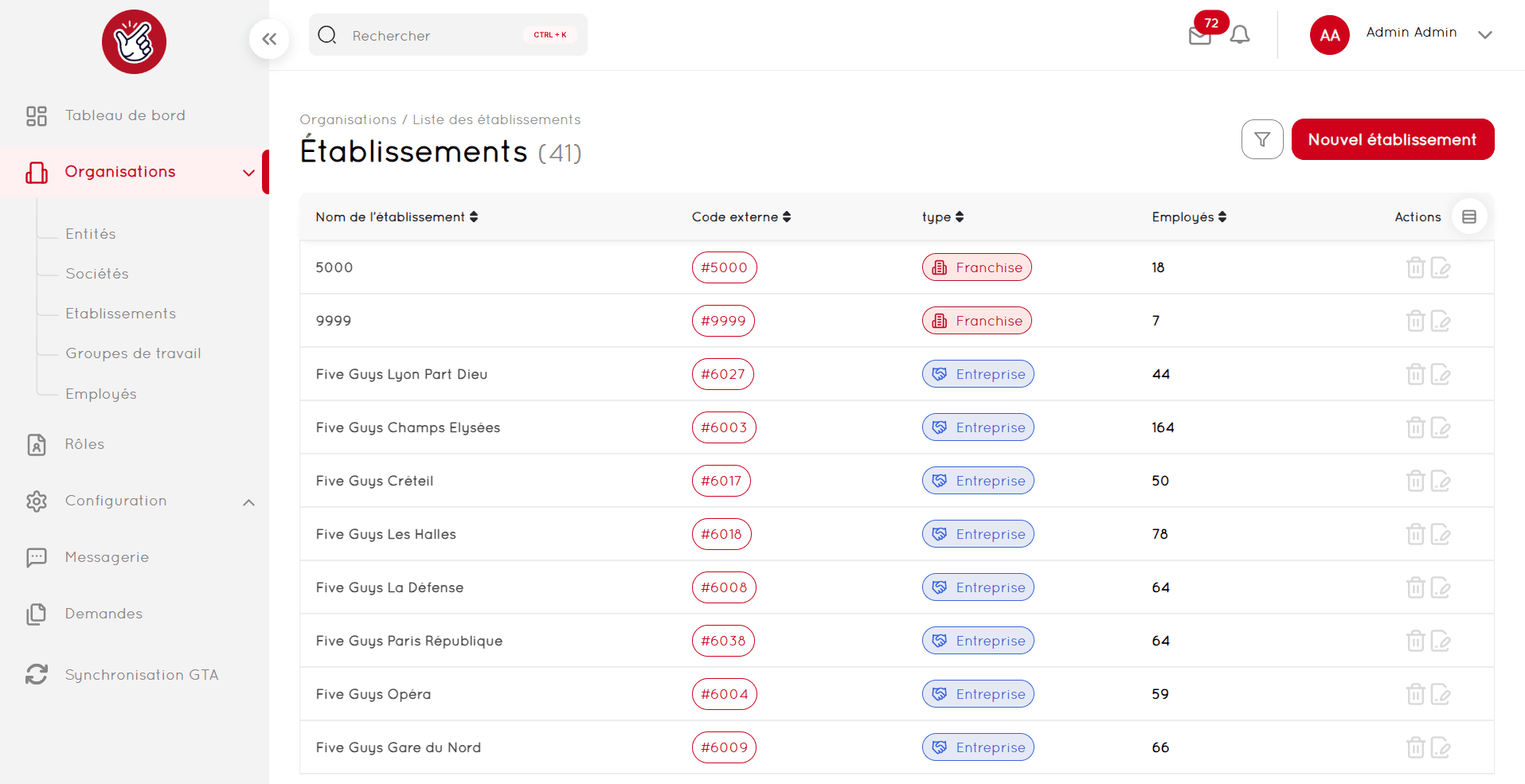
Task: Delete Five Guys Gare du Nord
Action: click(1415, 747)
